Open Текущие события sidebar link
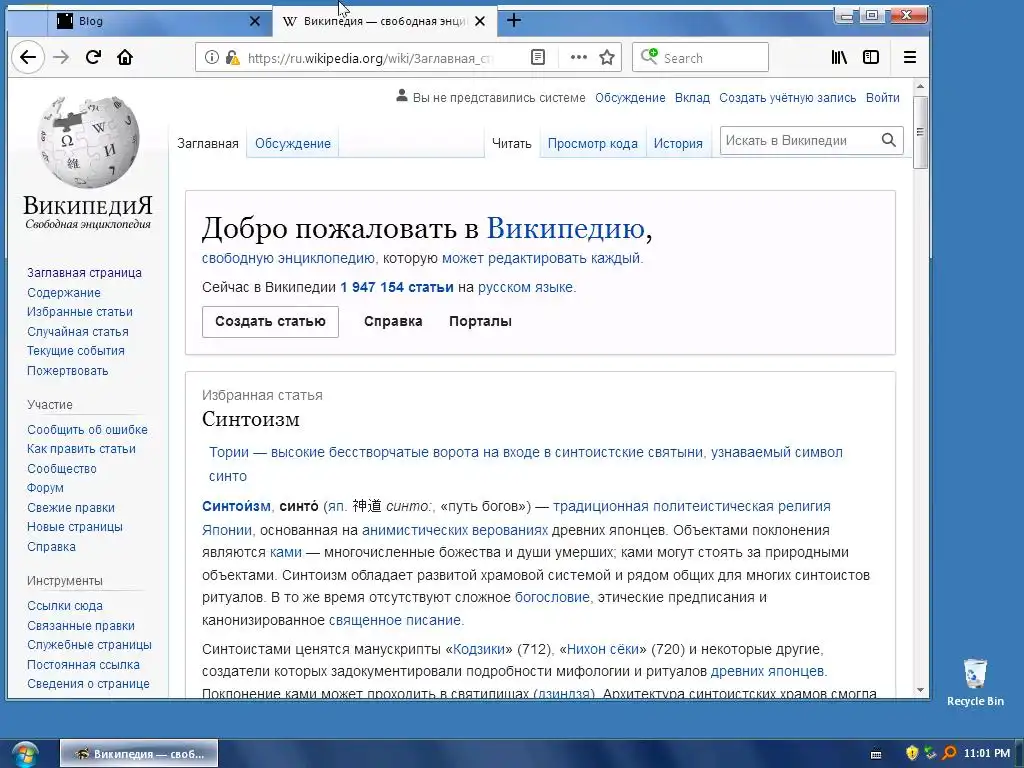The width and height of the screenshot is (1024, 768). click(x=76, y=351)
